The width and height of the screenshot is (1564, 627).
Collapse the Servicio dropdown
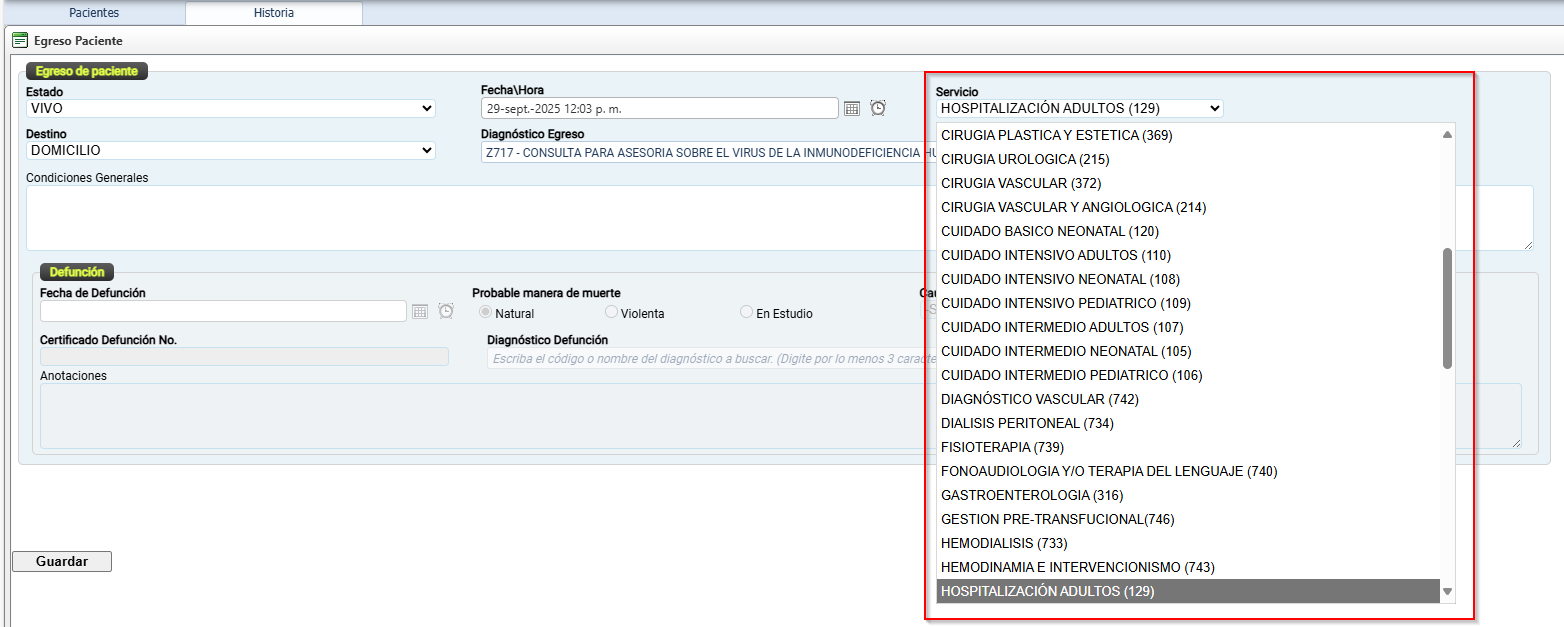pos(1079,109)
